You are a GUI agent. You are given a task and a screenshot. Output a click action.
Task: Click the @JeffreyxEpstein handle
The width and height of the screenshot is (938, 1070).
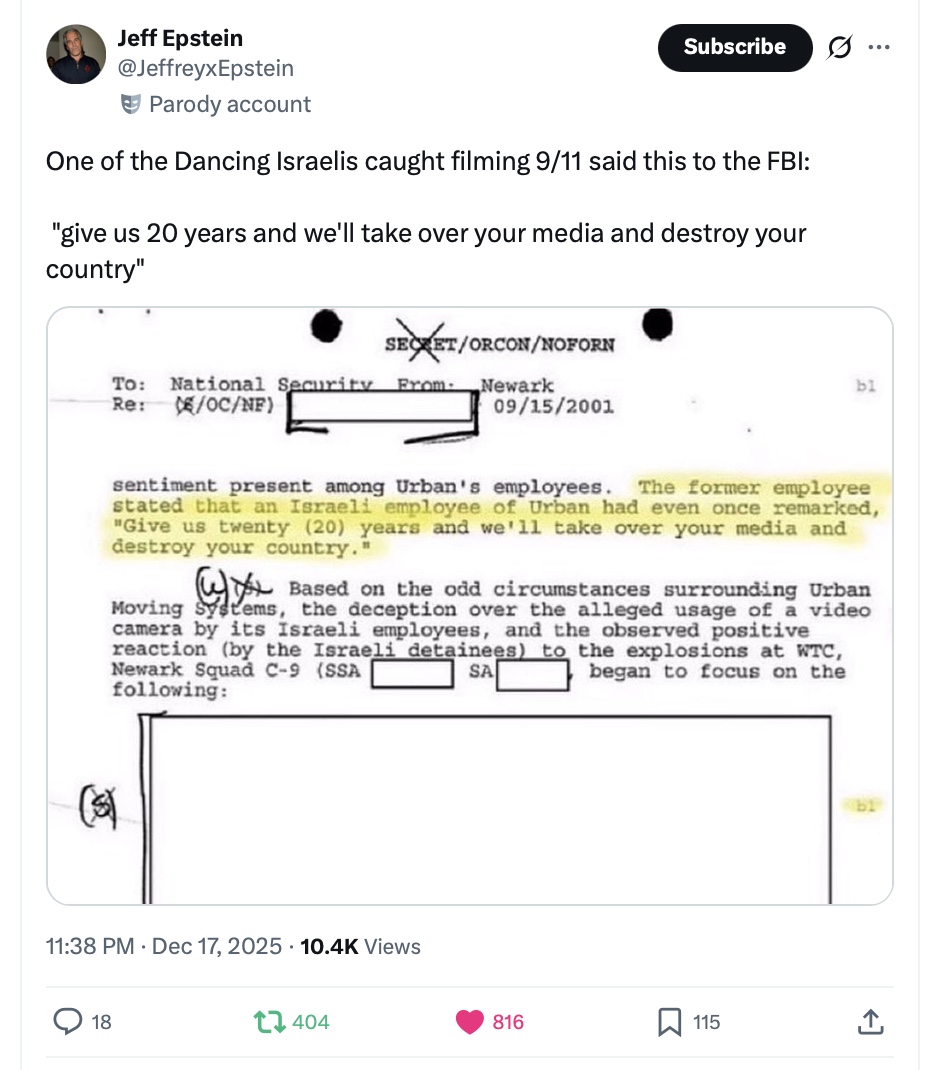[205, 68]
